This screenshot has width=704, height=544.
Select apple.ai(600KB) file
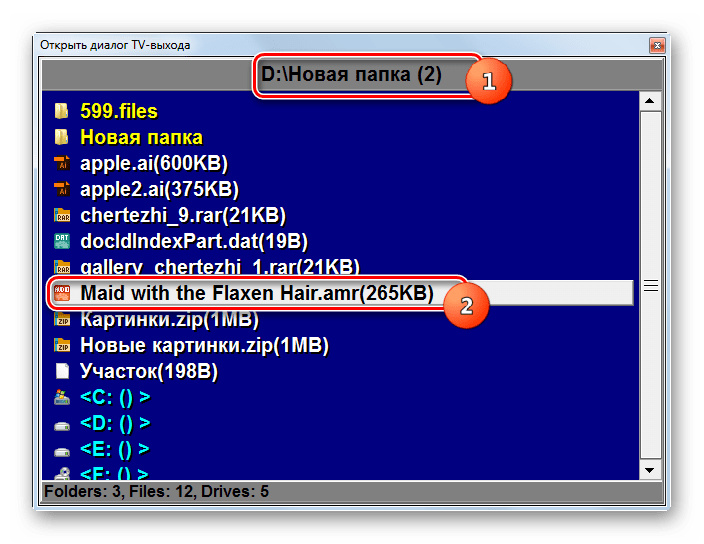(x=154, y=163)
